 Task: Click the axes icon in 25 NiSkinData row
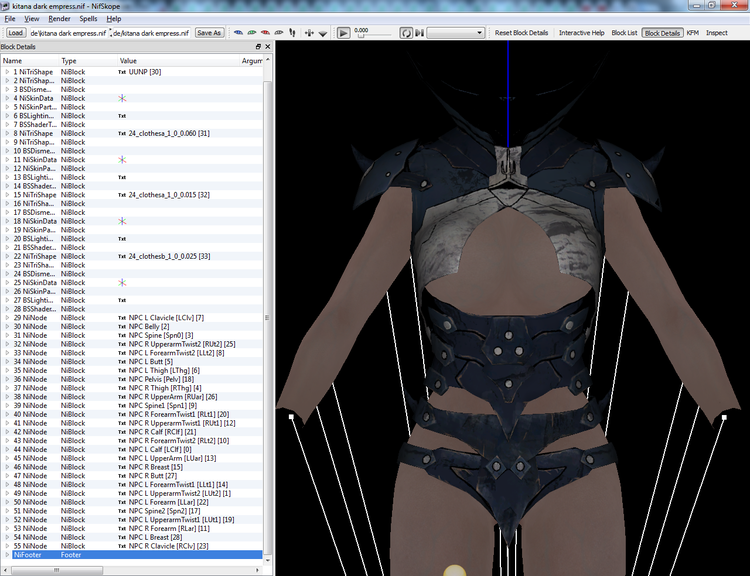click(122, 282)
